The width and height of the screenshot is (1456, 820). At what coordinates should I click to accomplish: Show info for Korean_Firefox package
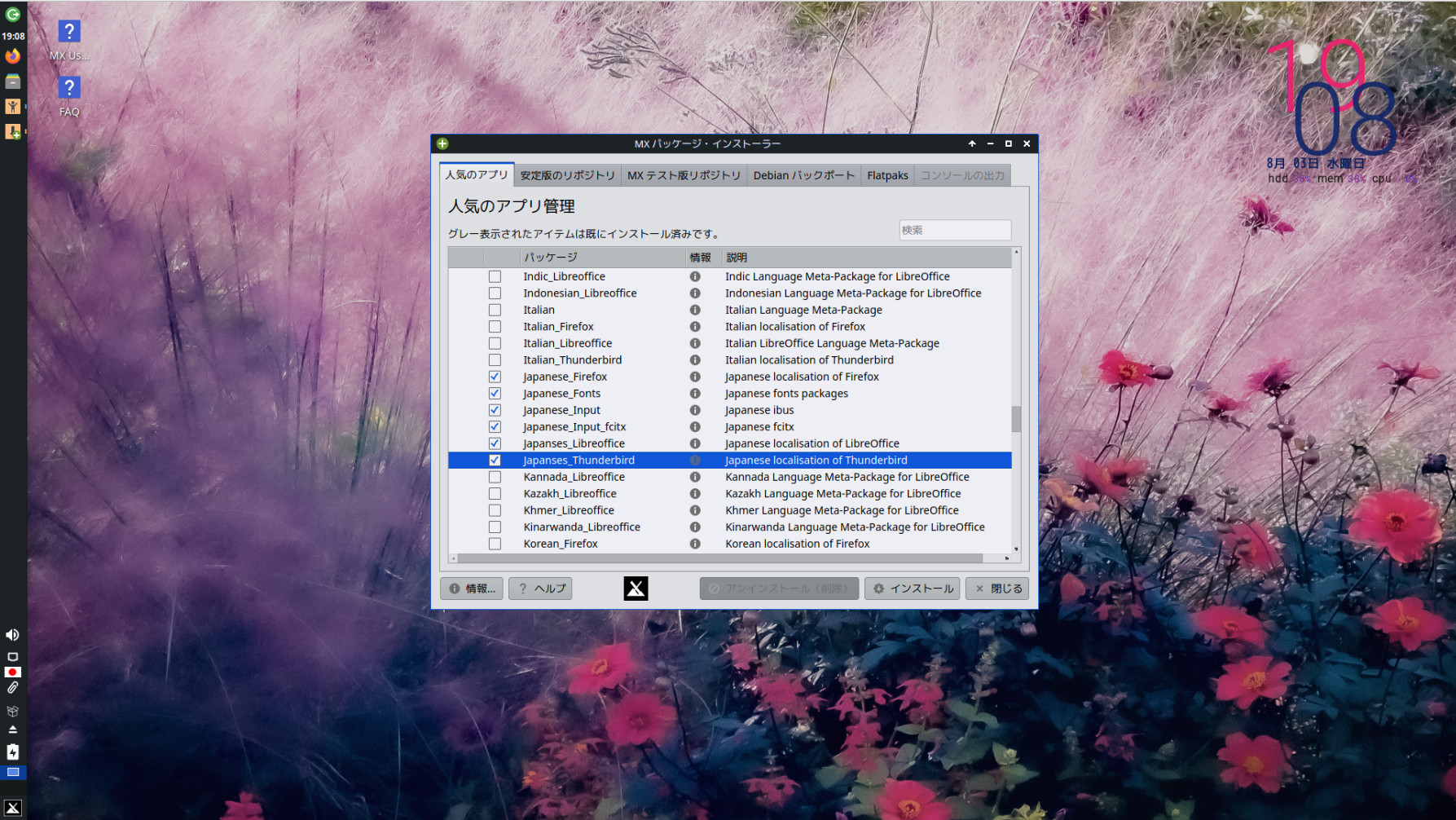(x=695, y=544)
